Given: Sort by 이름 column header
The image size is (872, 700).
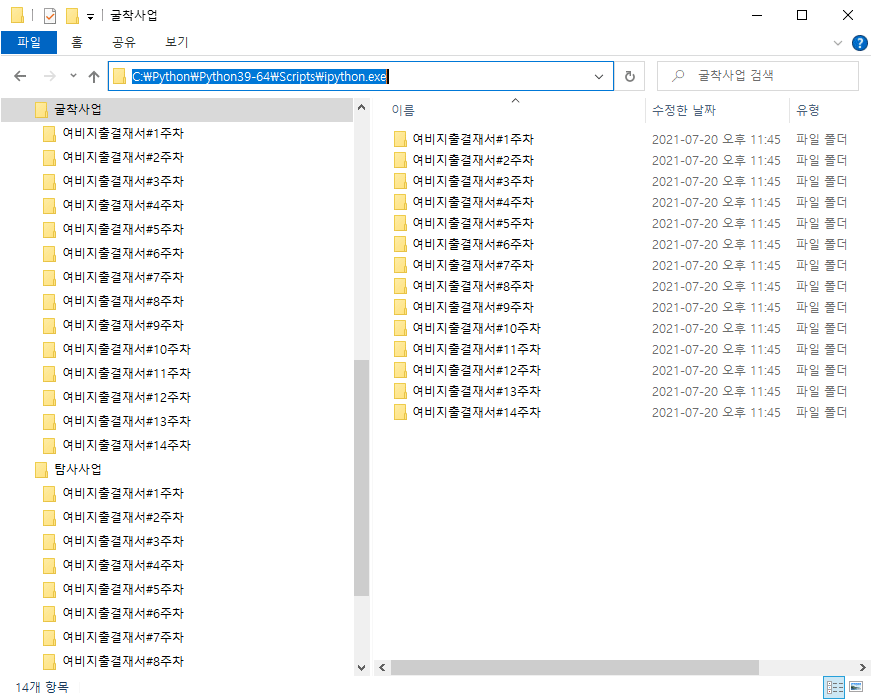Looking at the screenshot, I should tap(403, 110).
